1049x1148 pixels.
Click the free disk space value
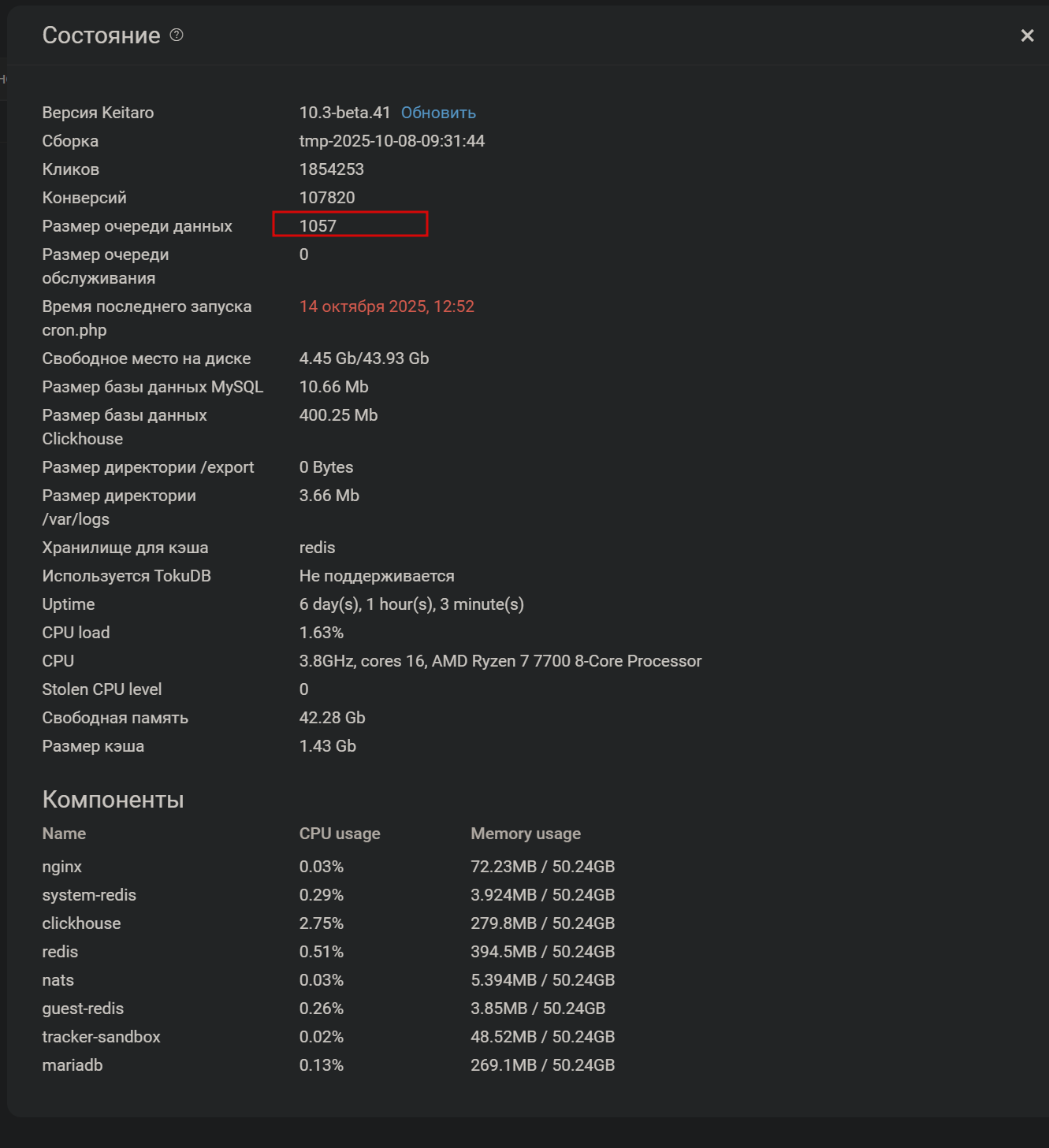pyautogui.click(x=364, y=359)
